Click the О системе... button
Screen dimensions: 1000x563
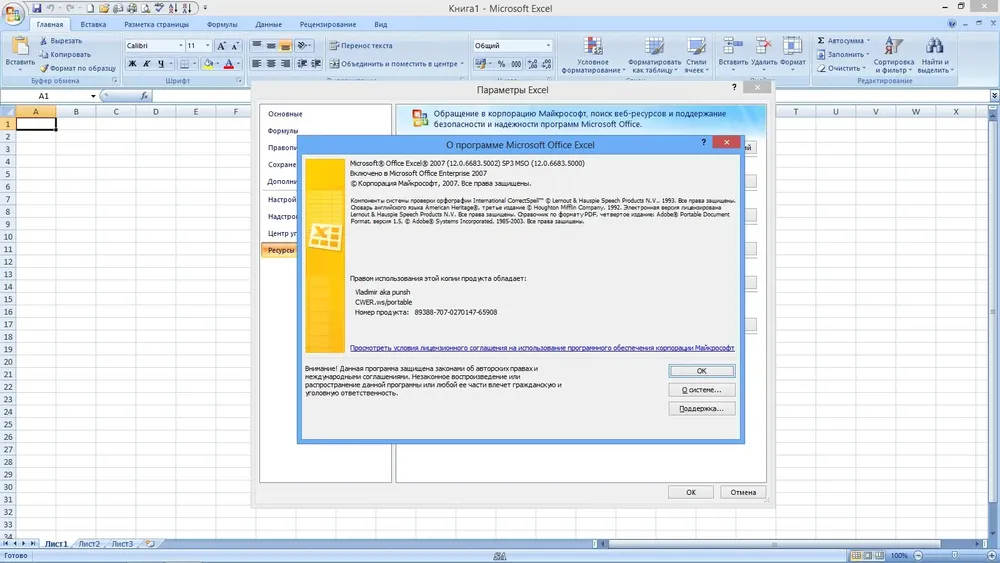pos(702,390)
